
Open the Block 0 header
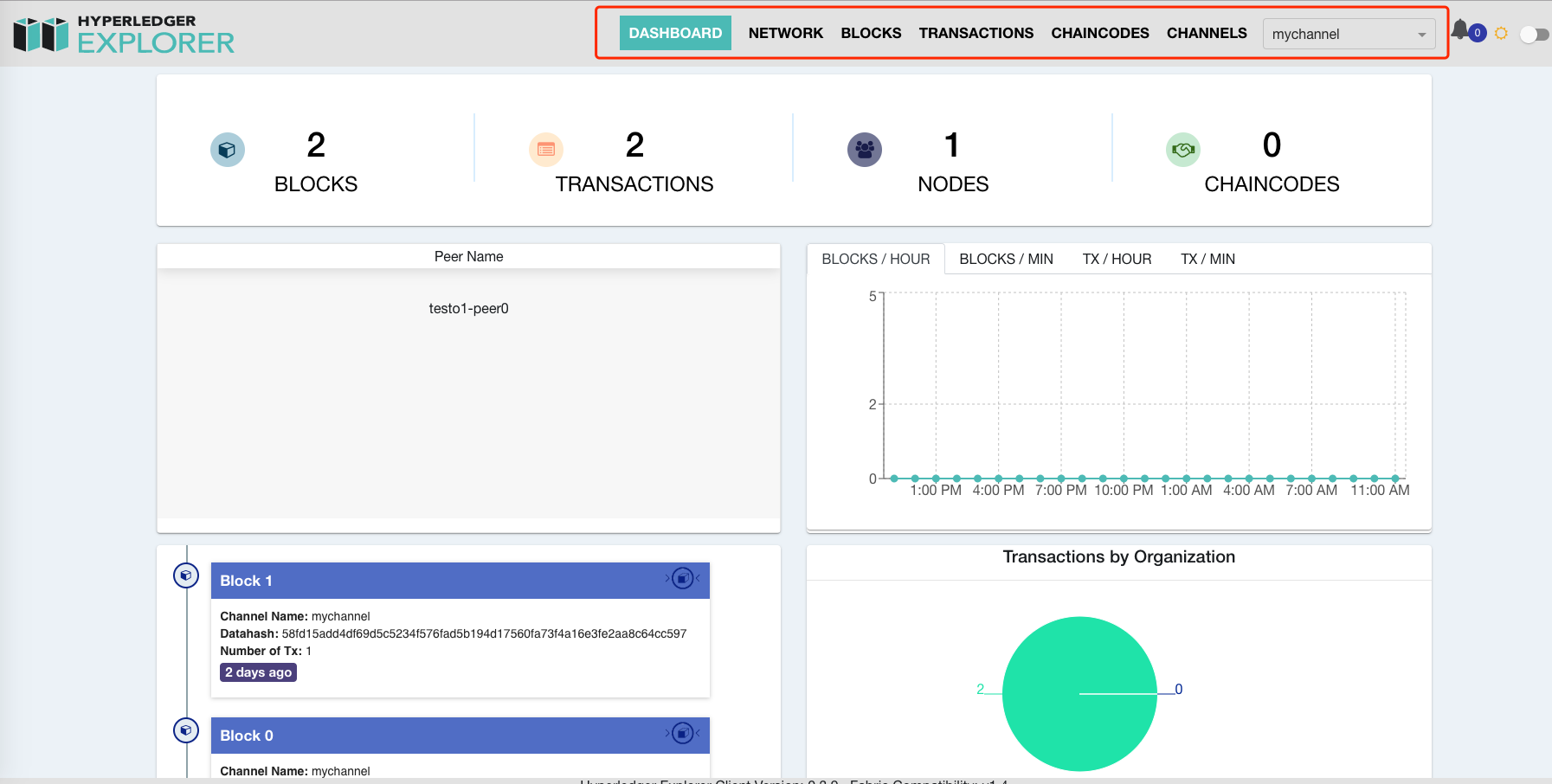coord(460,736)
